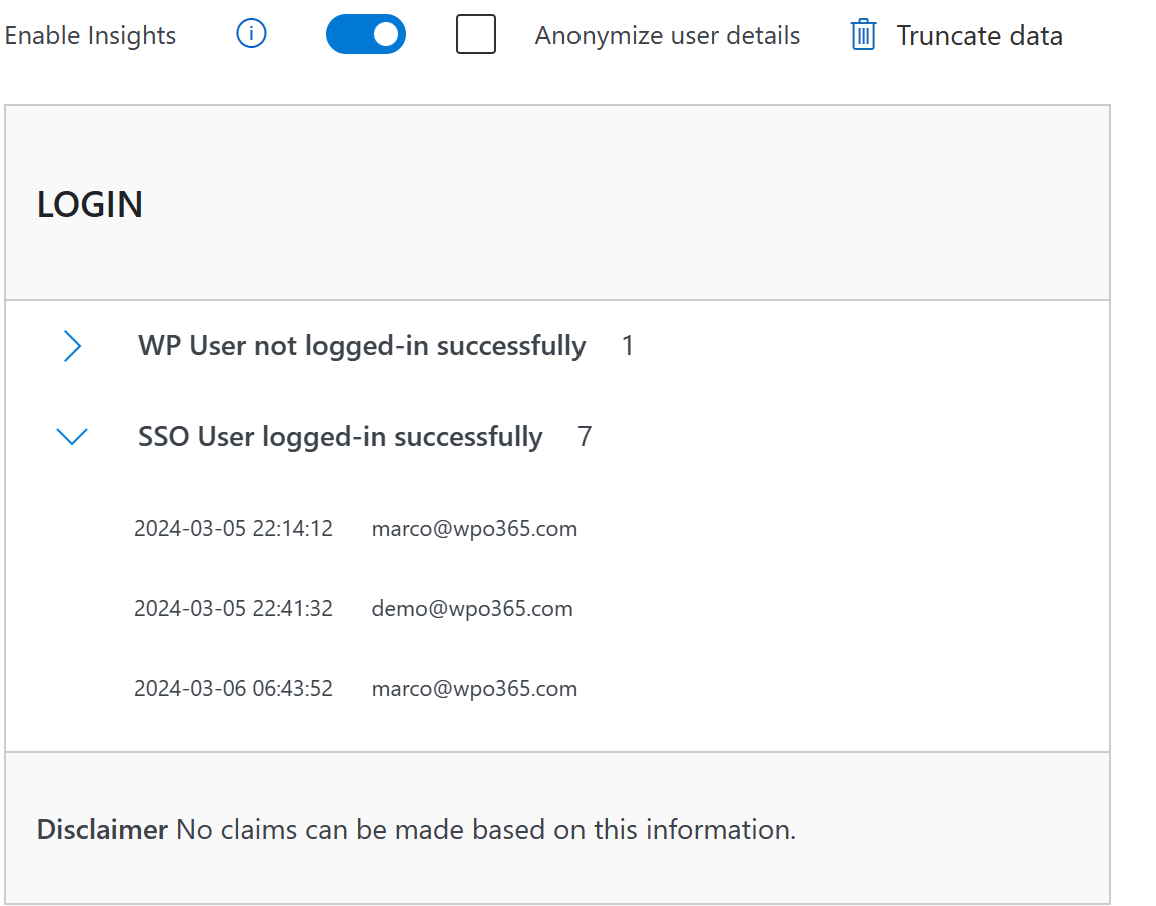Collapse the SSO User logged-in chevron

pos(72,436)
